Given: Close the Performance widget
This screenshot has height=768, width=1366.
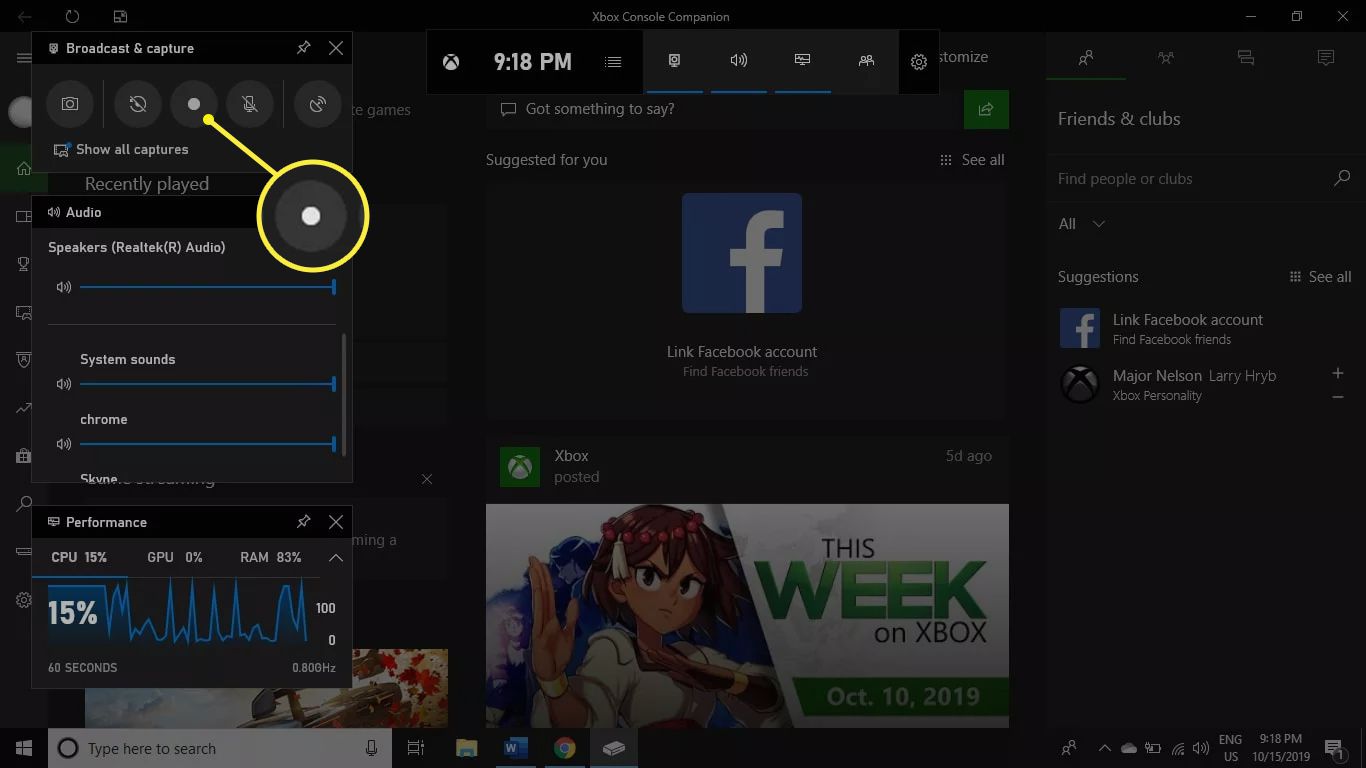Looking at the screenshot, I should [336, 522].
